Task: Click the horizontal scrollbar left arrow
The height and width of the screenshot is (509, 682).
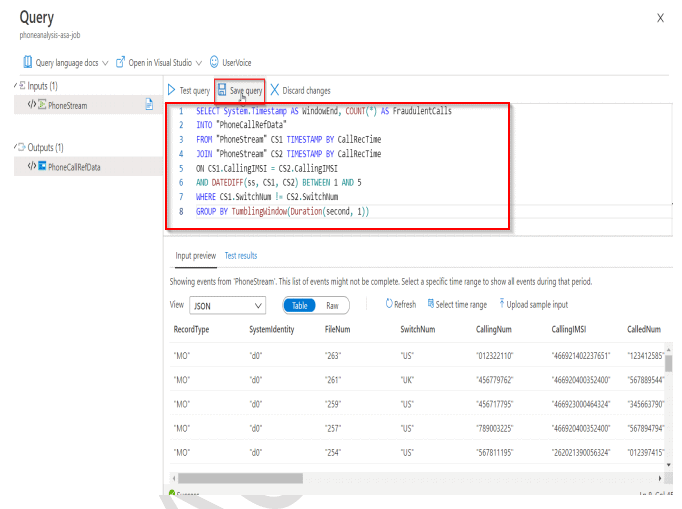Action: (174, 479)
